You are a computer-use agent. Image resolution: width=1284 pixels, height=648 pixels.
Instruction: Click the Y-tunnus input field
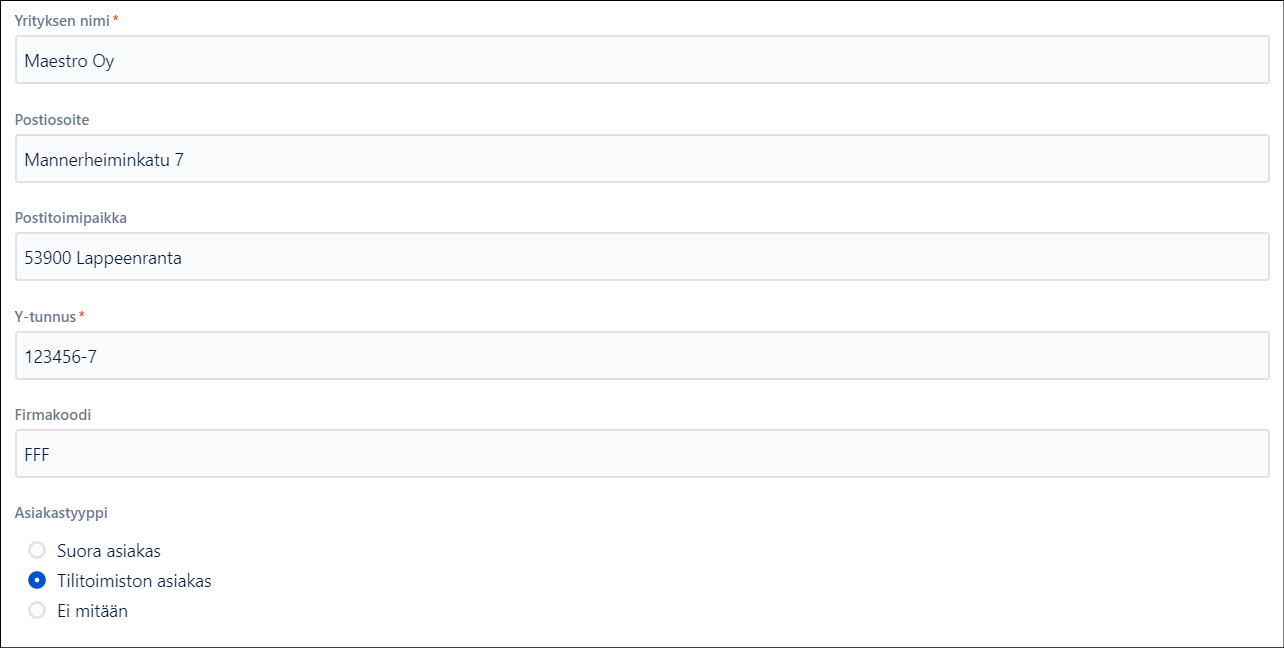point(642,356)
